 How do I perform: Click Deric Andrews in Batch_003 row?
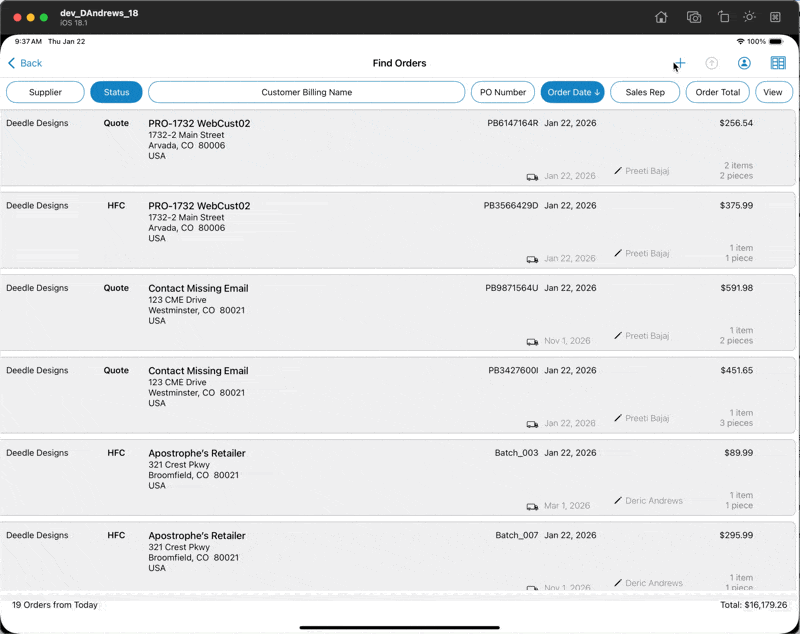[654, 501]
